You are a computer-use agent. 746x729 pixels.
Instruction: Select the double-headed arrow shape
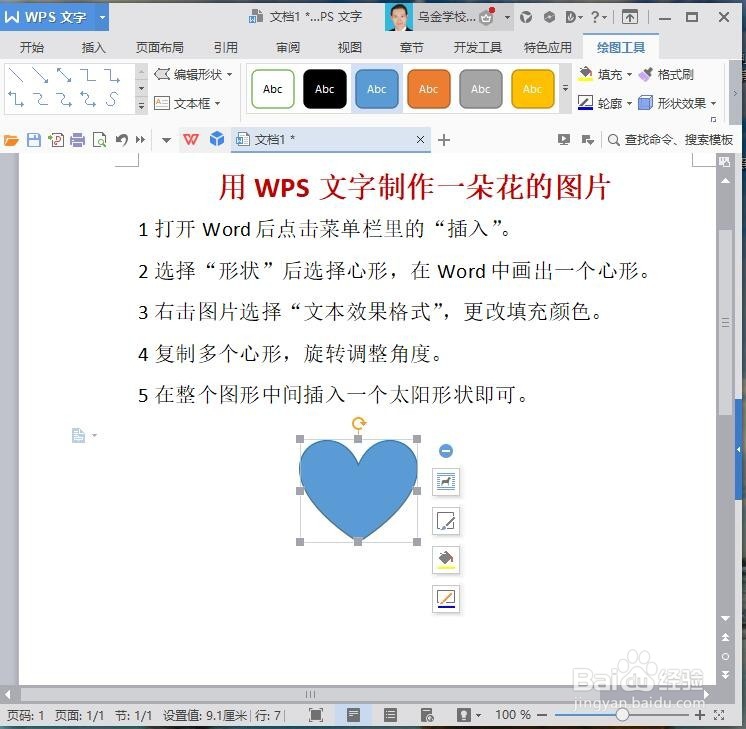64,75
